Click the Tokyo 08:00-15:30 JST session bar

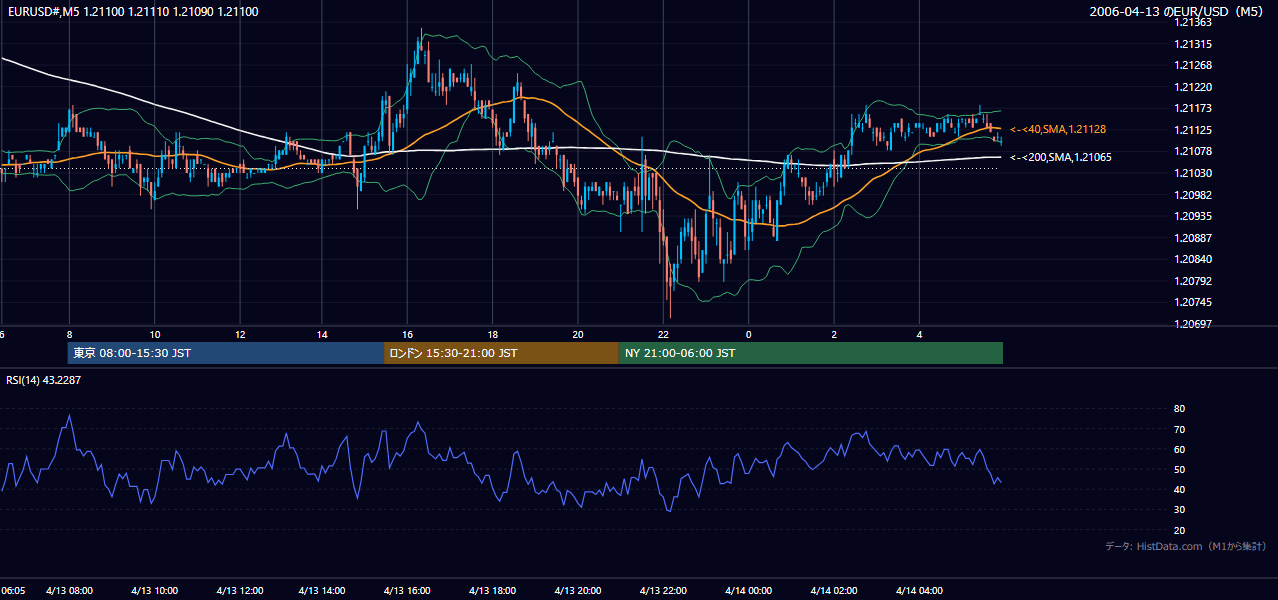pos(226,353)
